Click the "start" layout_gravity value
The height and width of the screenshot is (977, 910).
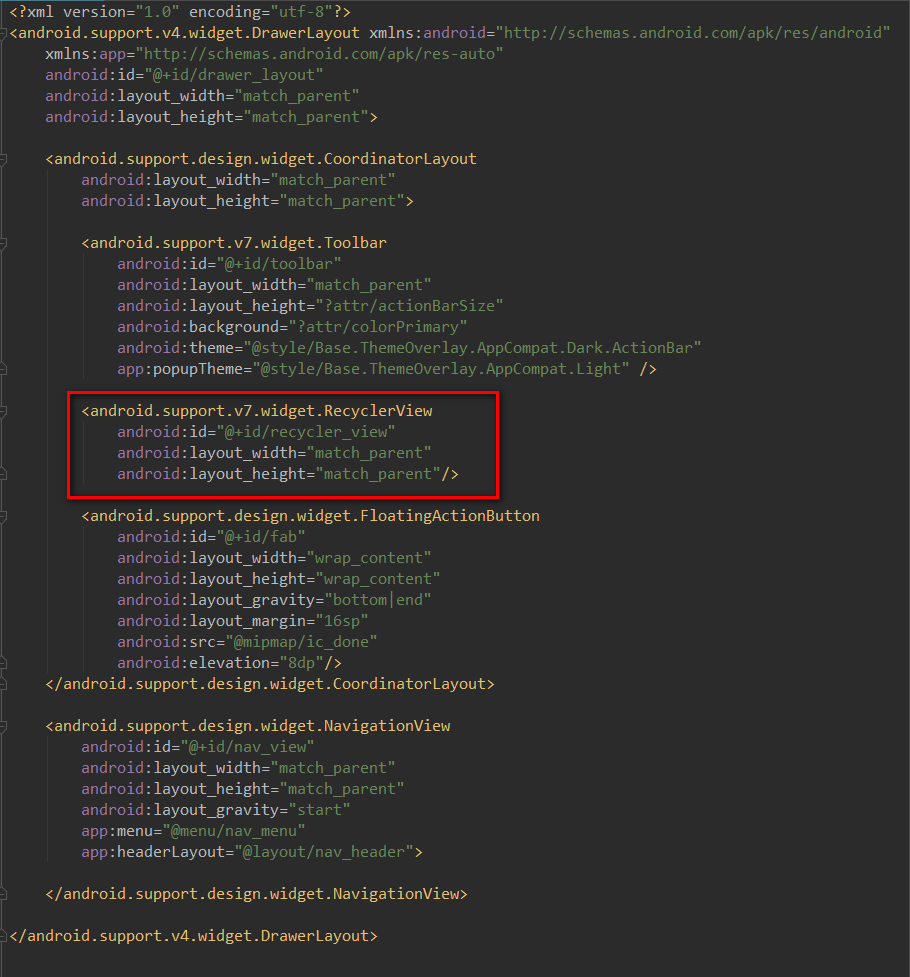point(319,810)
